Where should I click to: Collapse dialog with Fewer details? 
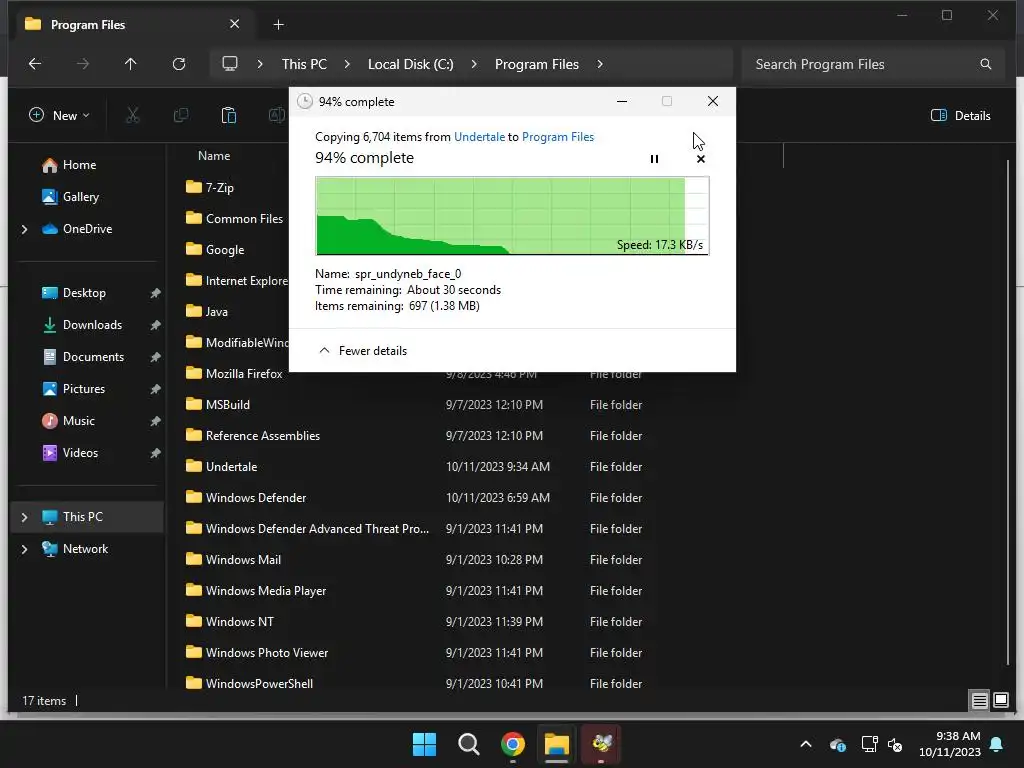pyautogui.click(x=363, y=351)
